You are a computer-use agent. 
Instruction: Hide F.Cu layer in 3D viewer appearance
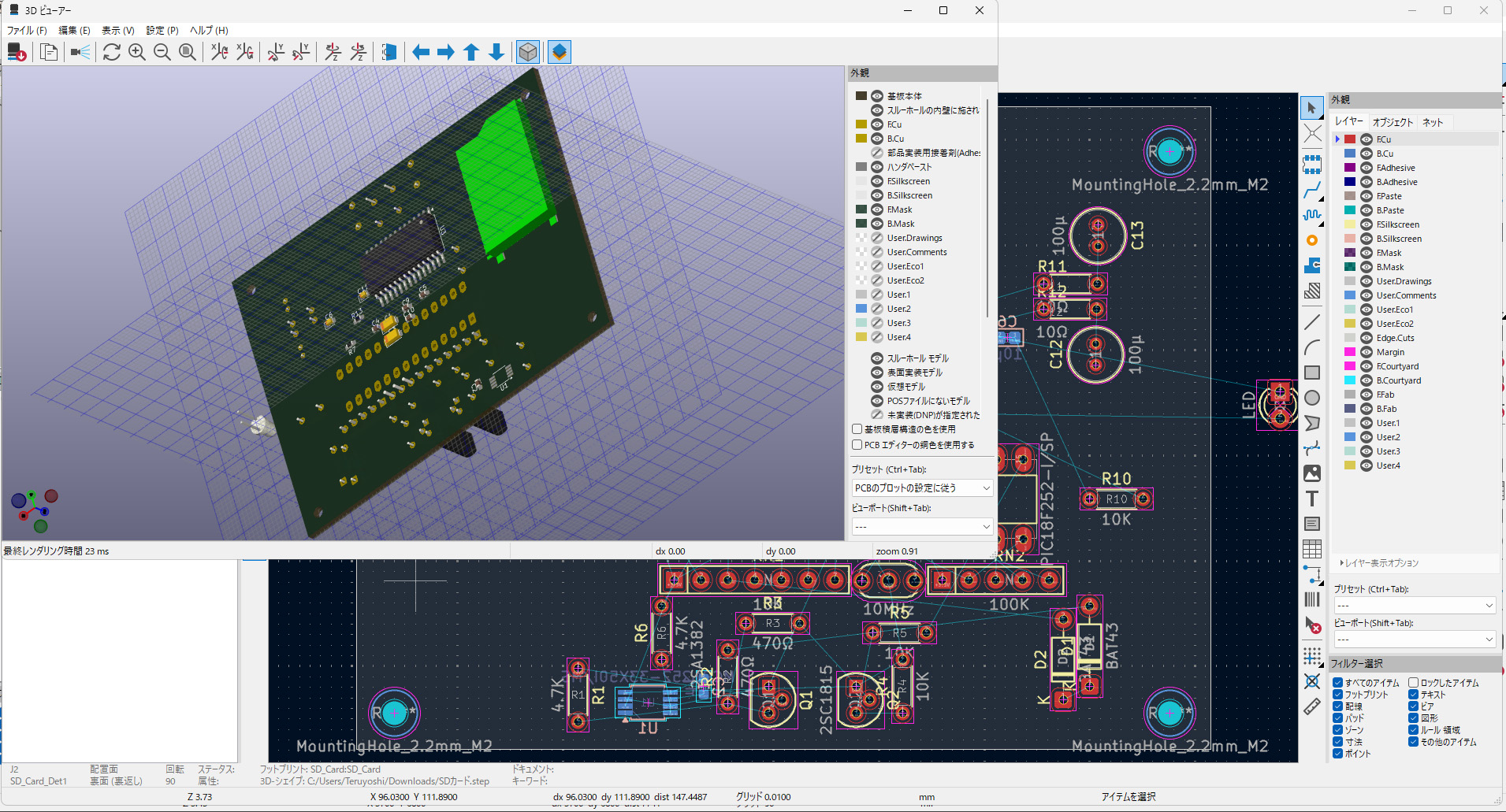coord(876,124)
